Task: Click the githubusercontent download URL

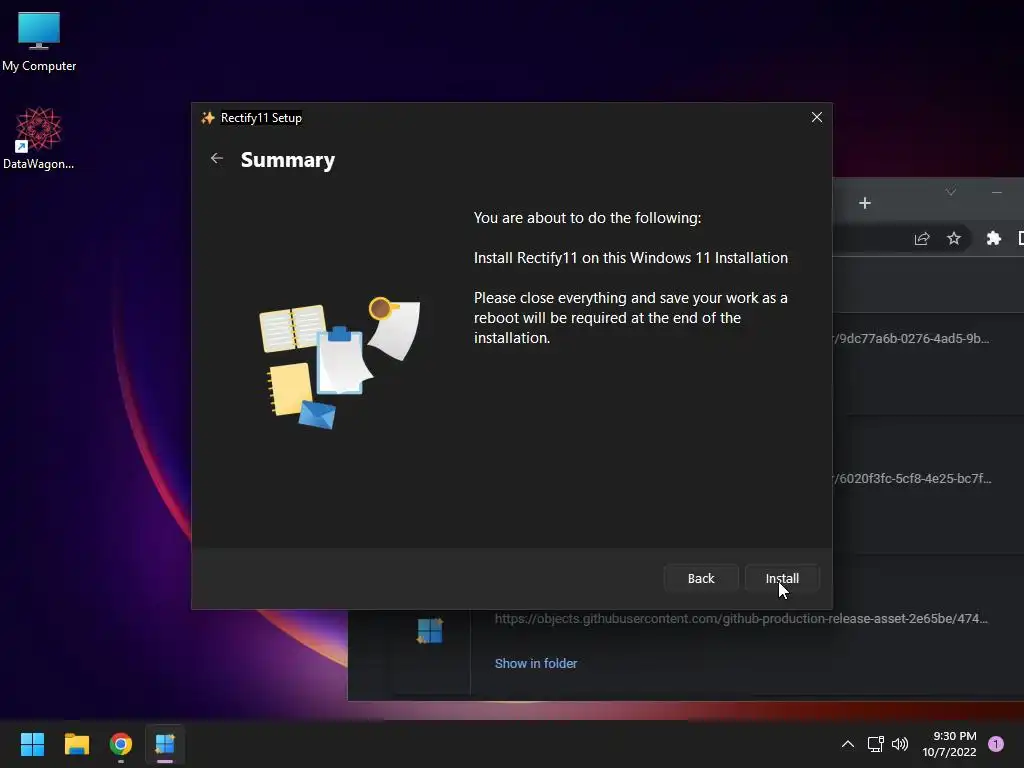Action: coord(741,618)
